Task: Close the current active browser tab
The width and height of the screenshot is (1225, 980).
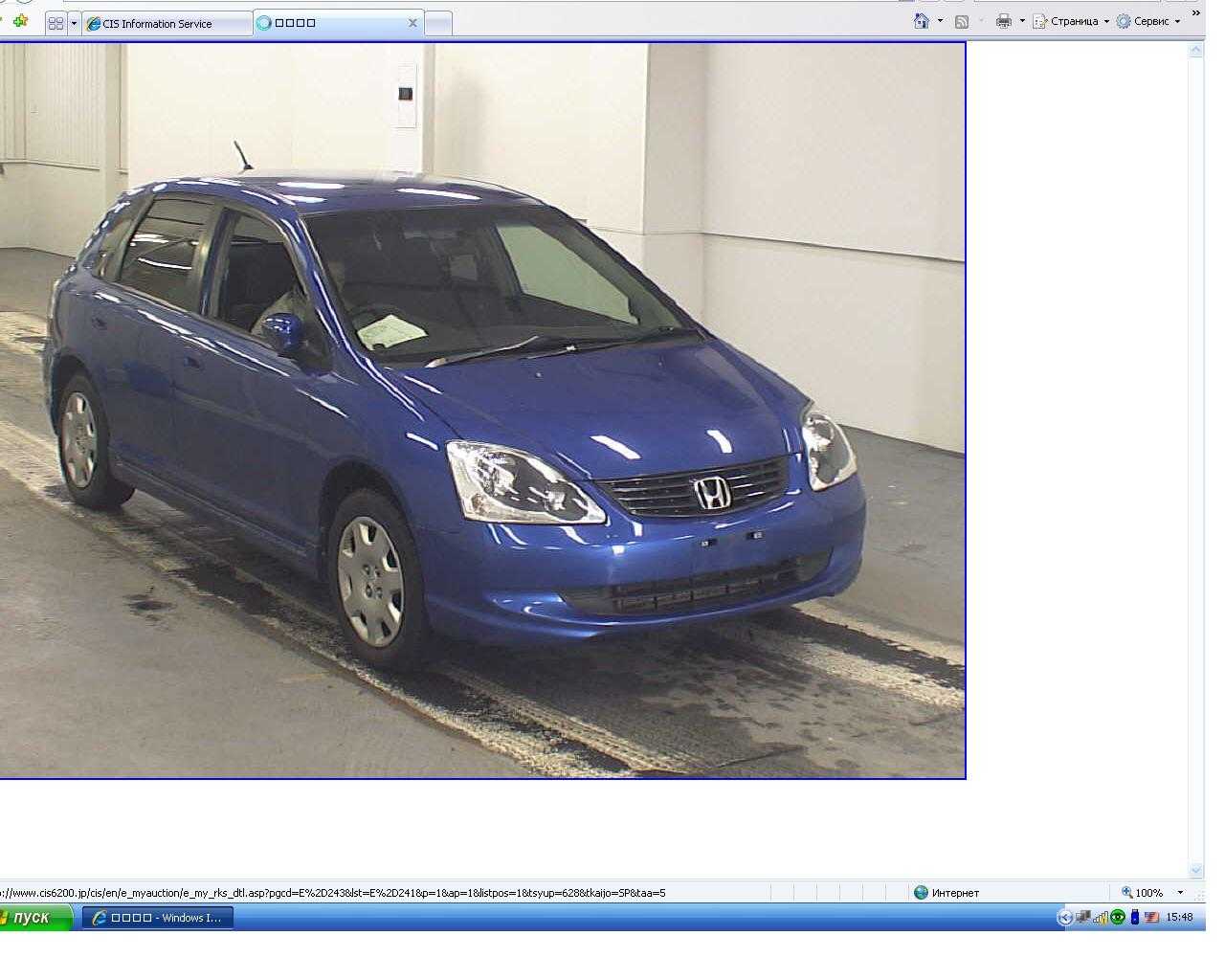Action: point(412,23)
